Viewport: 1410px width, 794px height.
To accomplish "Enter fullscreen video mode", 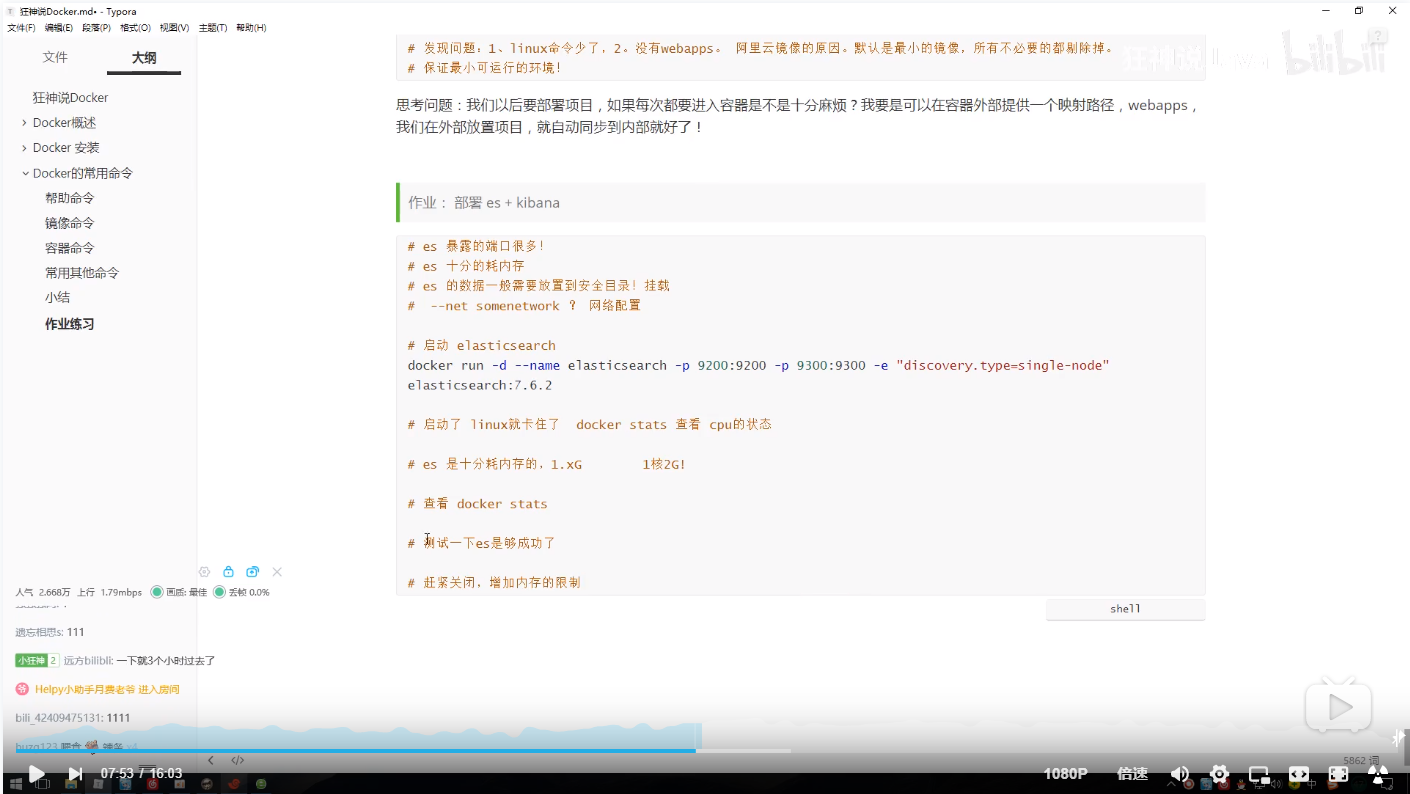I will tap(1338, 774).
